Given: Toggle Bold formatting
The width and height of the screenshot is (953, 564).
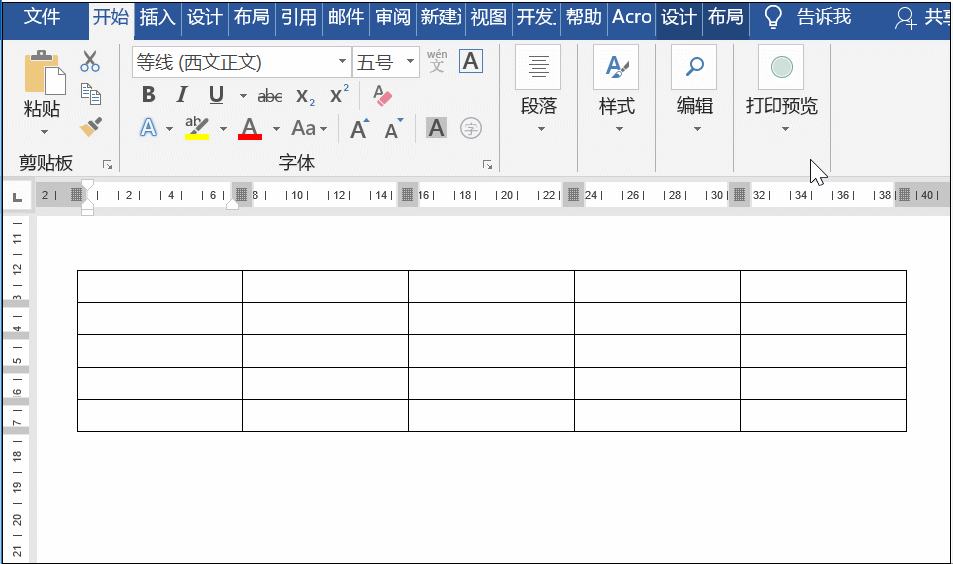Looking at the screenshot, I should pos(148,95).
